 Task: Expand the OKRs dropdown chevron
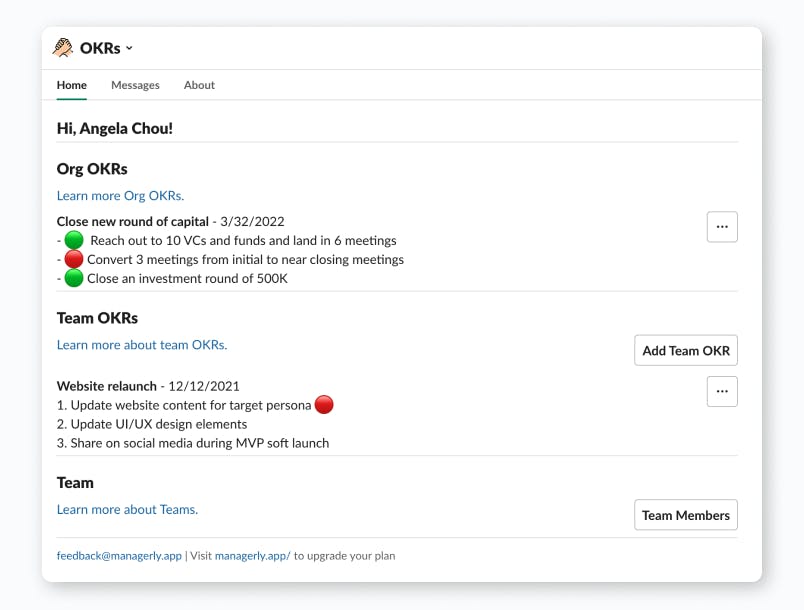coord(130,49)
